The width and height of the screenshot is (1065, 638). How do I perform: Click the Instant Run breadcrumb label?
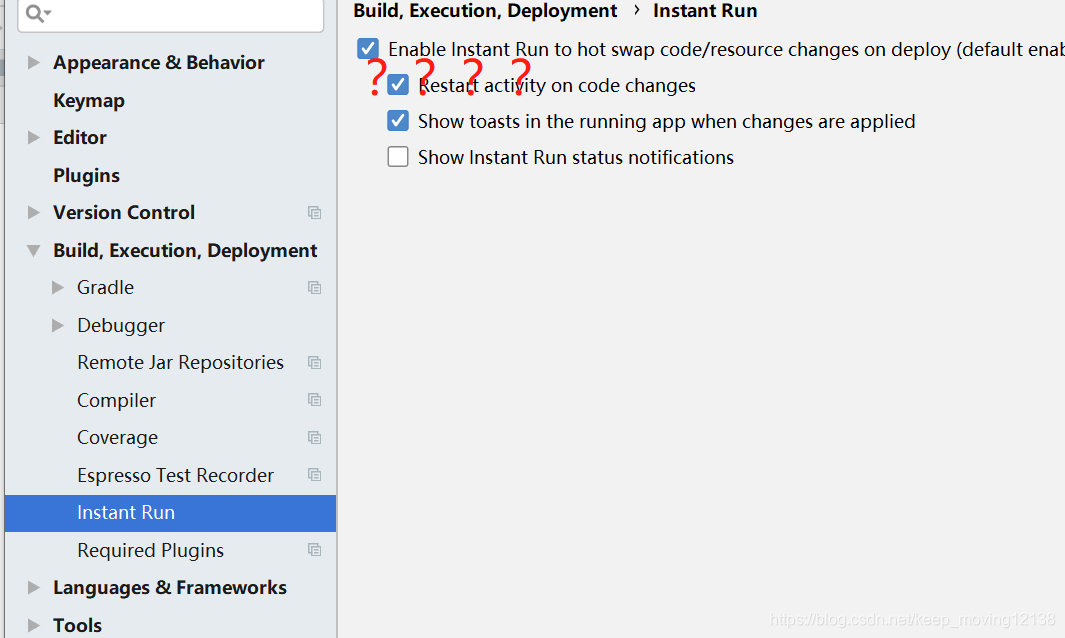pyautogui.click(x=705, y=11)
